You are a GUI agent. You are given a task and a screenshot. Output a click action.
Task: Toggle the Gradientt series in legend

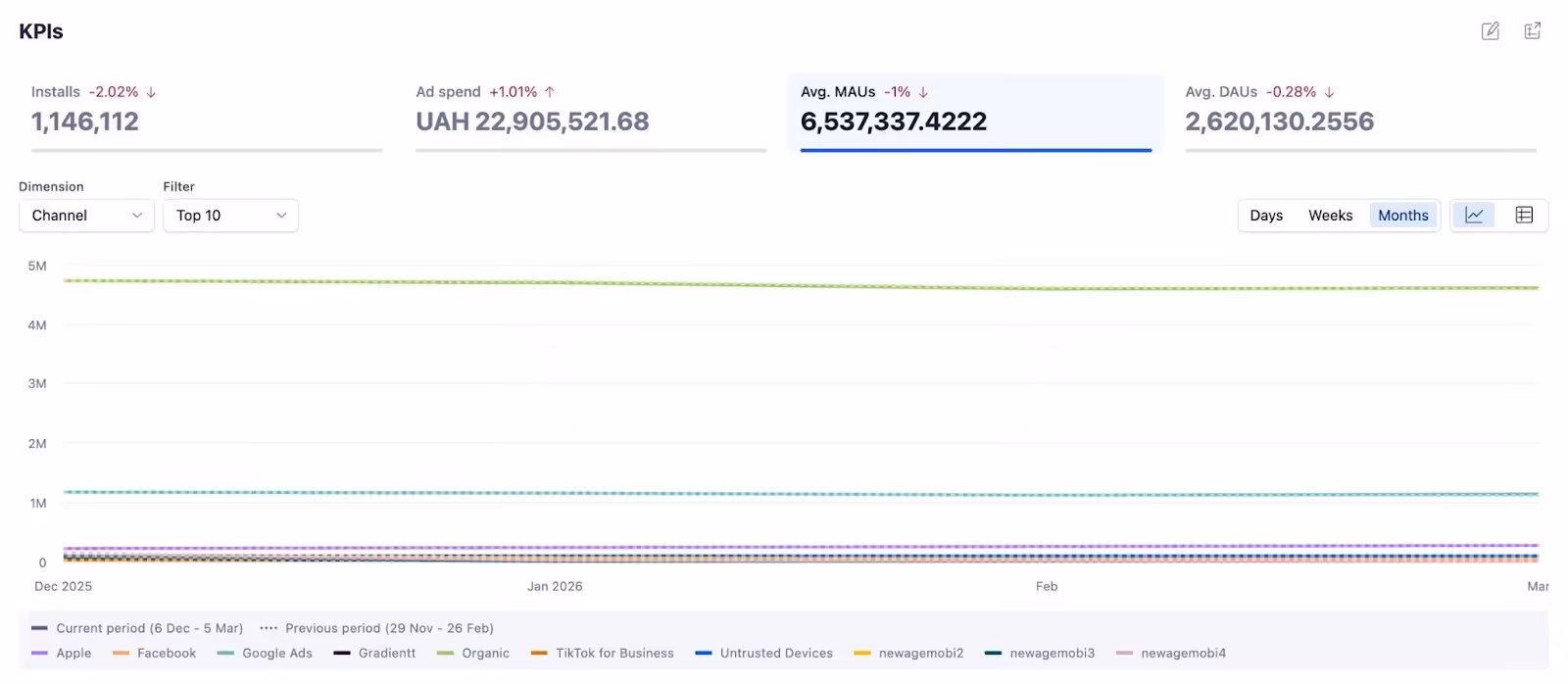tap(374, 653)
